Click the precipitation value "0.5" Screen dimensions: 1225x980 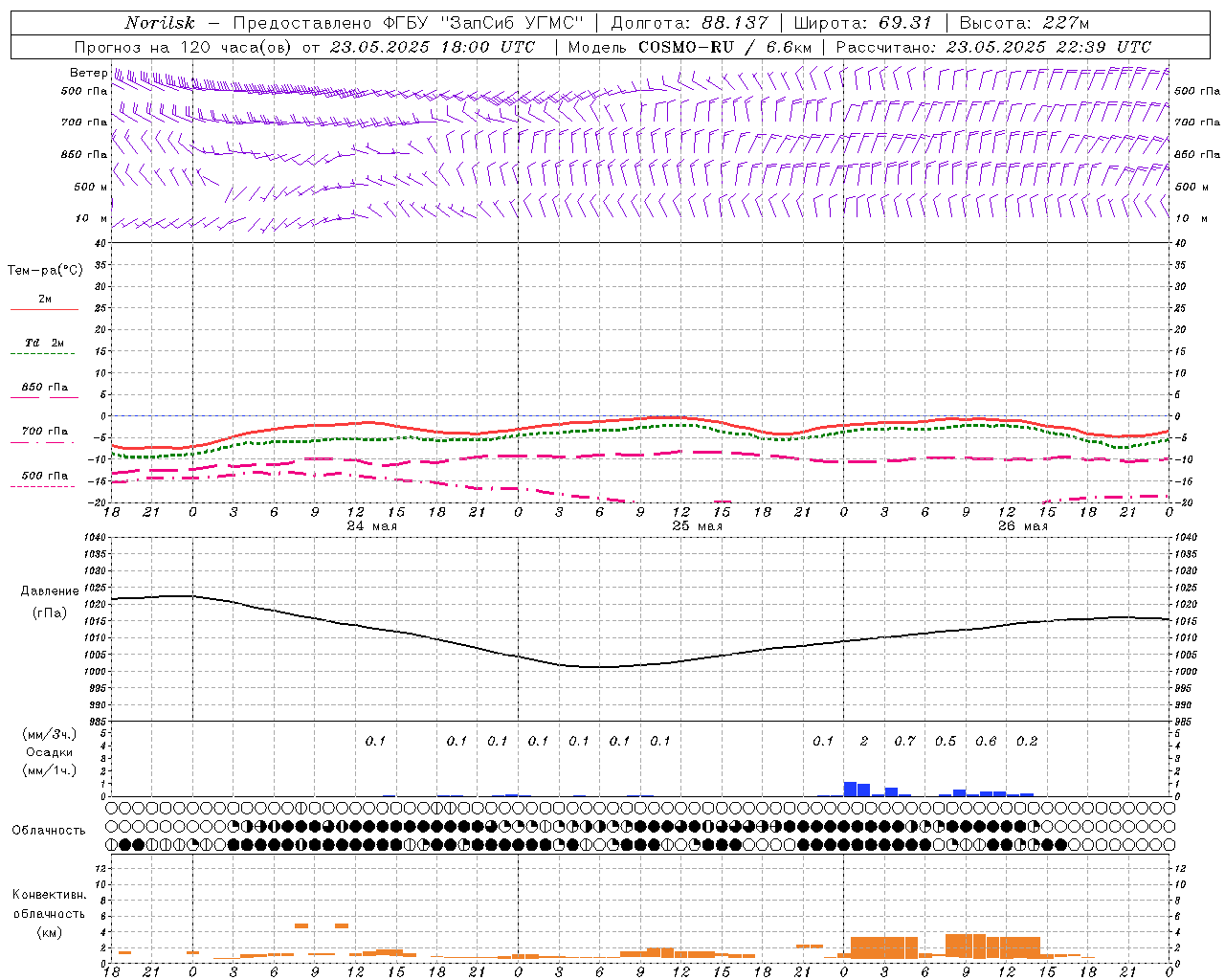[x=946, y=742]
